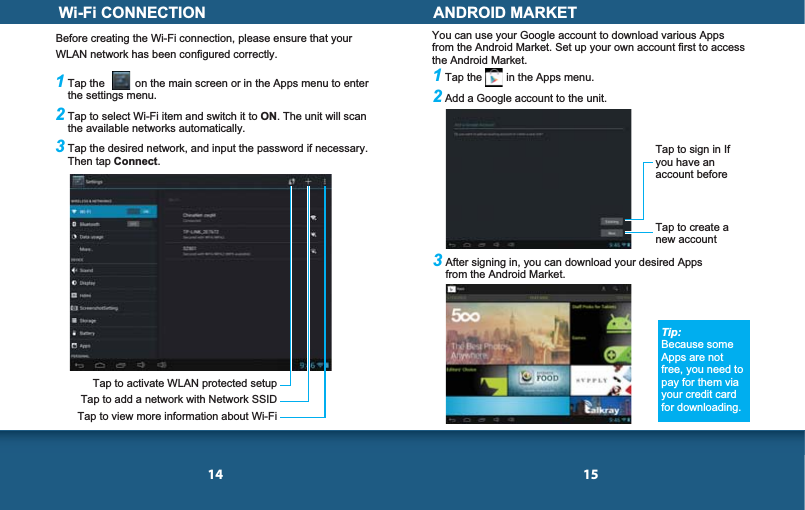The width and height of the screenshot is (805, 510).
Task: Tap the overflow menu in the Market top bar
Action: click(x=627, y=289)
